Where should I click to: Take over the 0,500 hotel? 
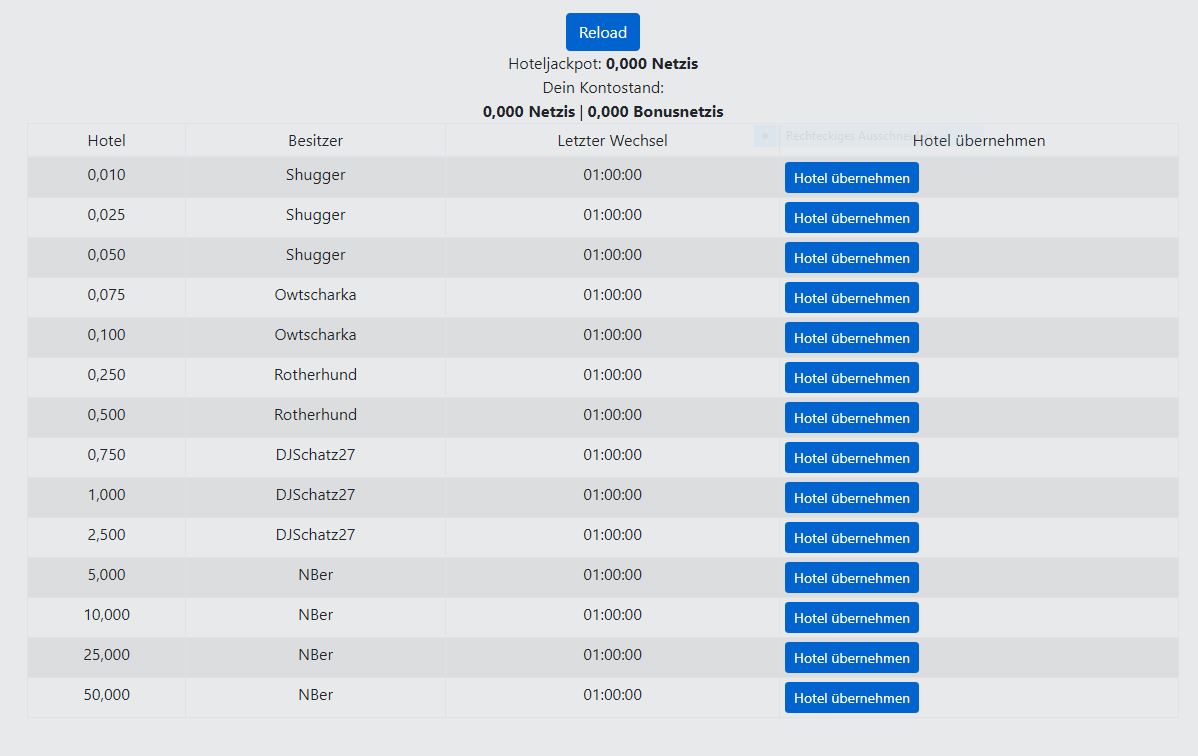click(851, 417)
